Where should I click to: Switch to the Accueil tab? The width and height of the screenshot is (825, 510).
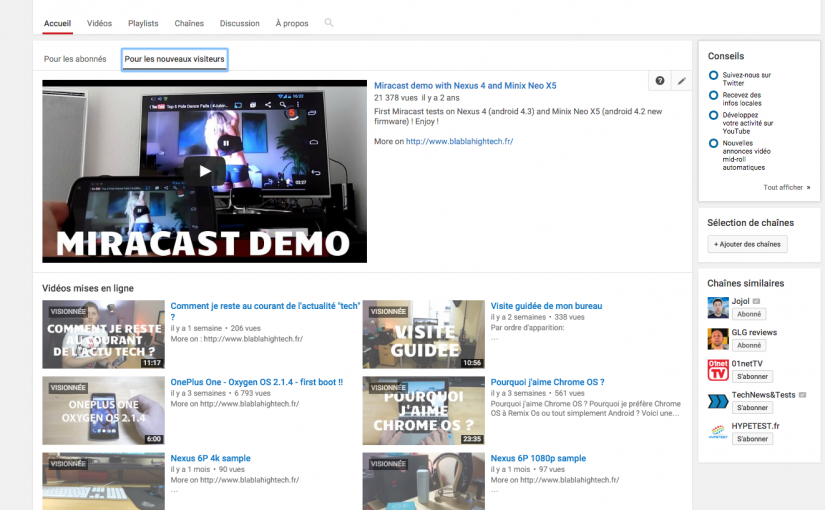(x=57, y=24)
